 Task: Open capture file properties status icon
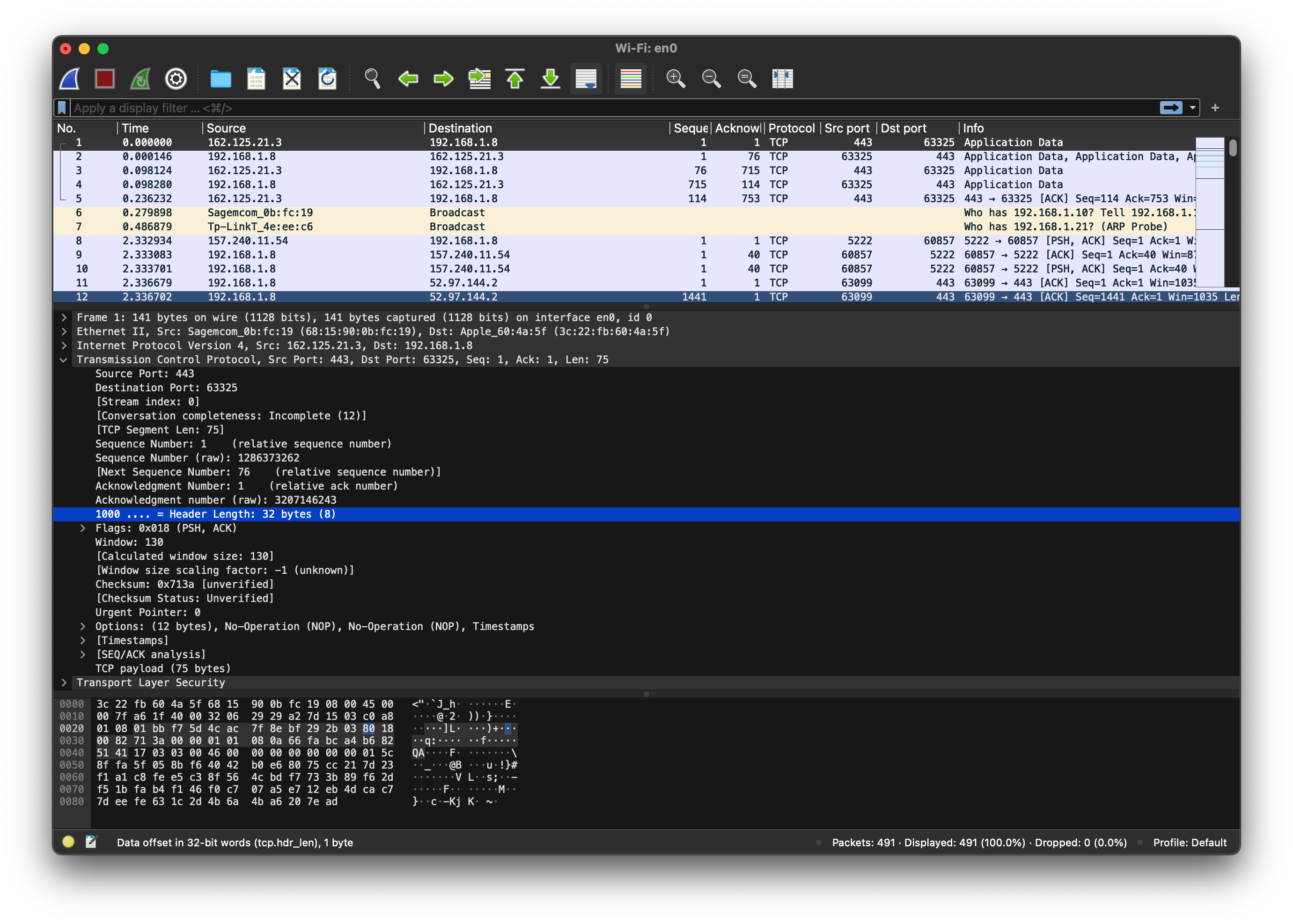click(91, 842)
